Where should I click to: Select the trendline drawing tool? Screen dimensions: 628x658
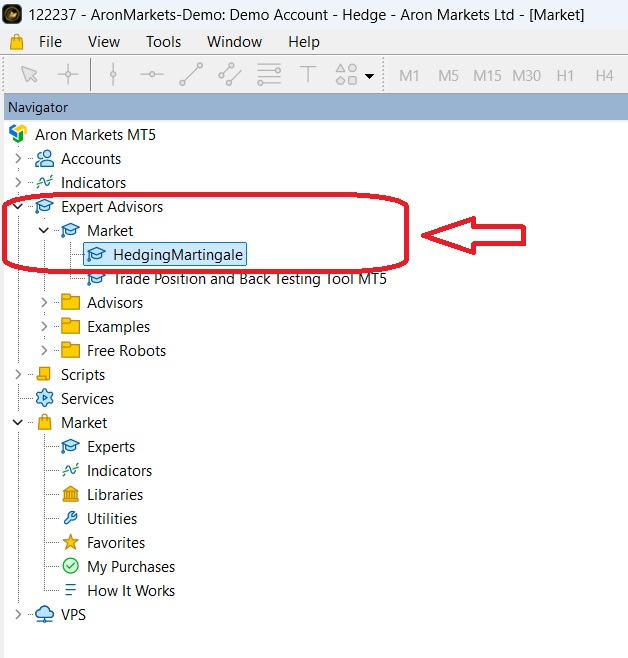pyautogui.click(x=191, y=75)
